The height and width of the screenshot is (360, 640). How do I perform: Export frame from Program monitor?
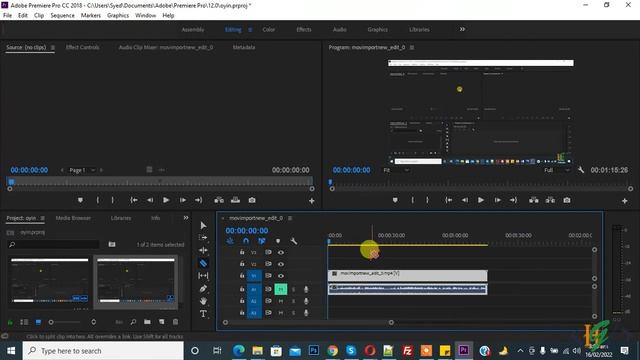pos(567,200)
